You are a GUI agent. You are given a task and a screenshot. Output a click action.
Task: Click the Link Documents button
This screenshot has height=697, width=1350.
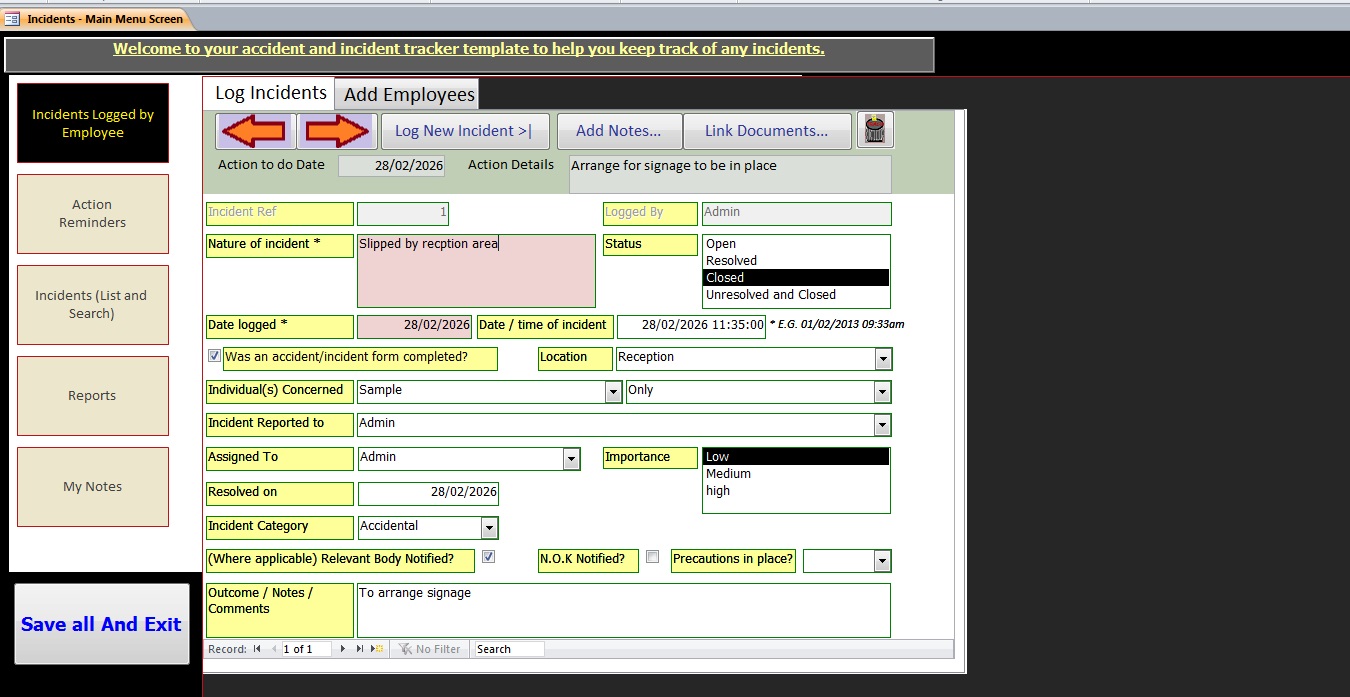tap(766, 131)
